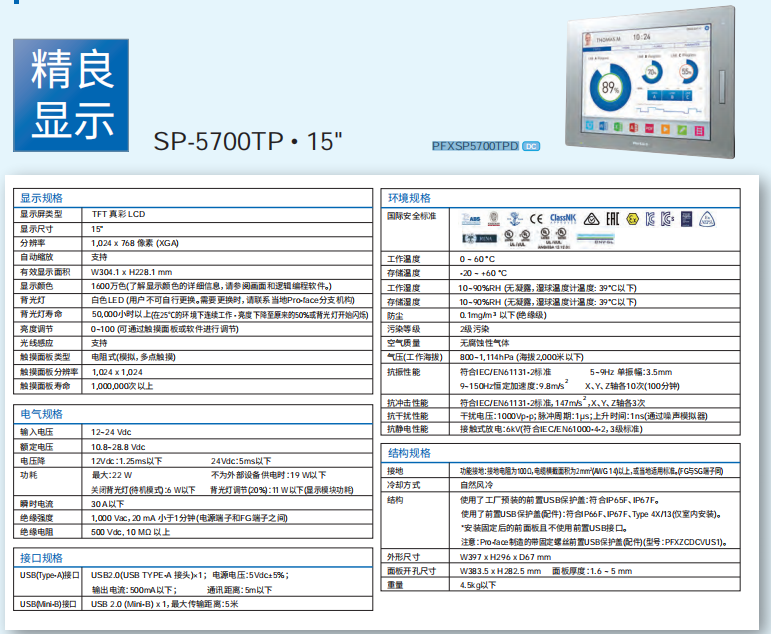
Task: Click the 面板厚度:1.6 ~ 5 mm text
Action: click(x=592, y=572)
